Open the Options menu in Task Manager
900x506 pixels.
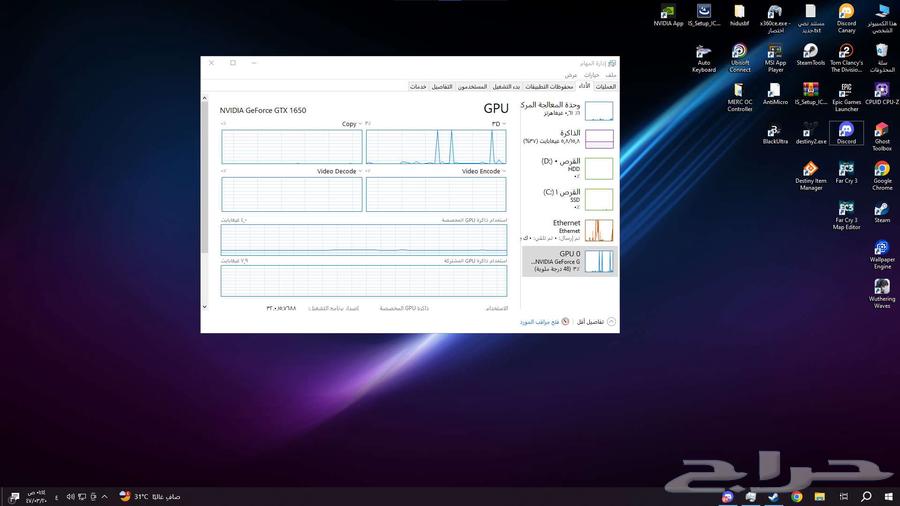[x=591, y=75]
